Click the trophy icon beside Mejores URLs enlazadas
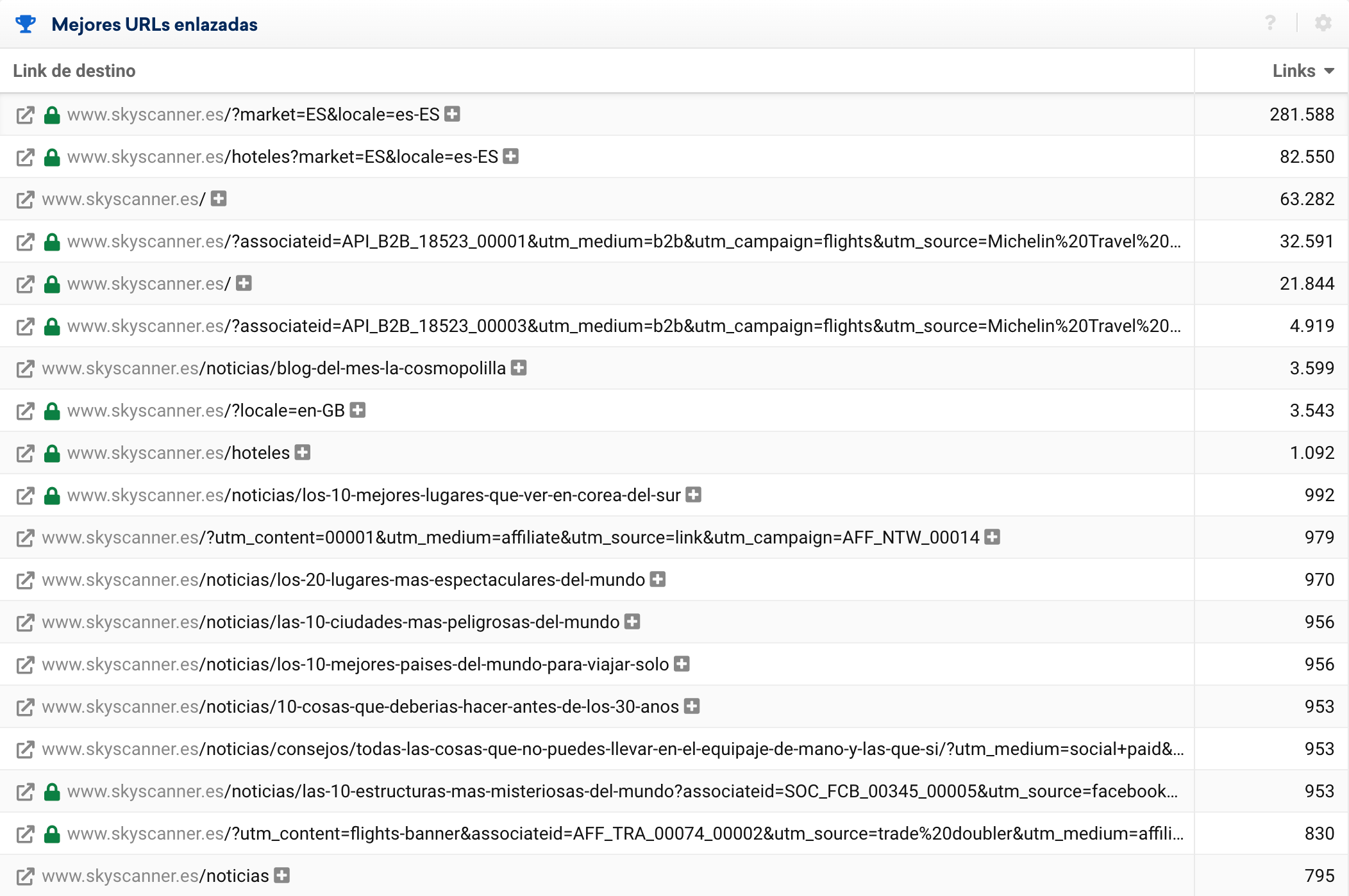The height and width of the screenshot is (896, 1349). [x=26, y=24]
